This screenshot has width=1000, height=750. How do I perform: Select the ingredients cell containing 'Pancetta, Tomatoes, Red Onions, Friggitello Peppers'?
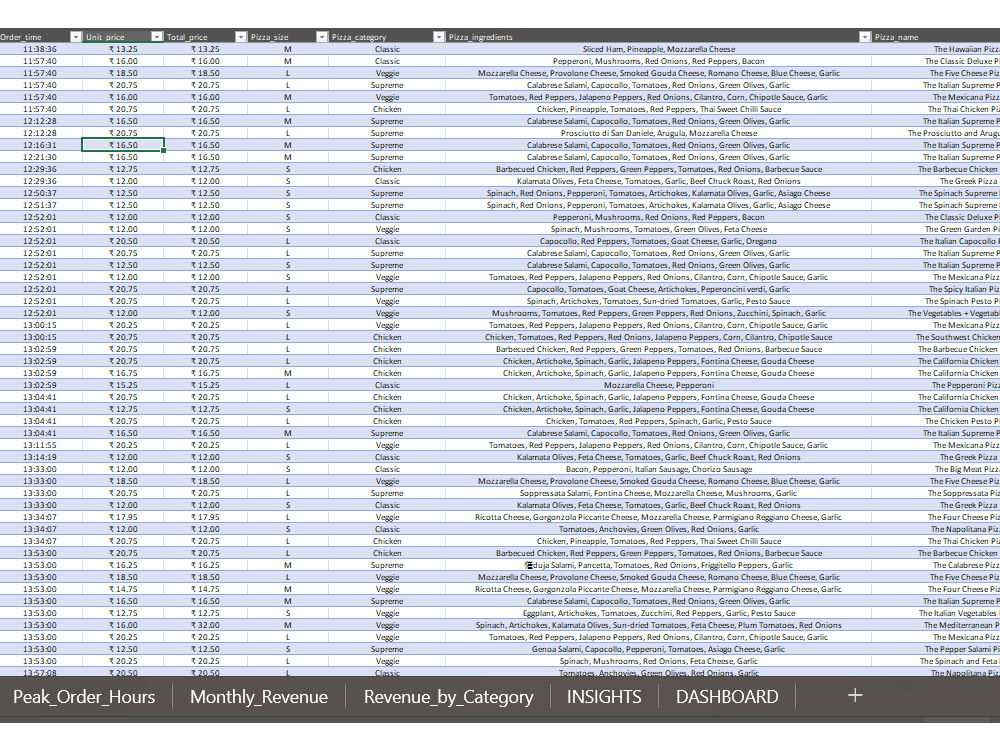(658, 565)
